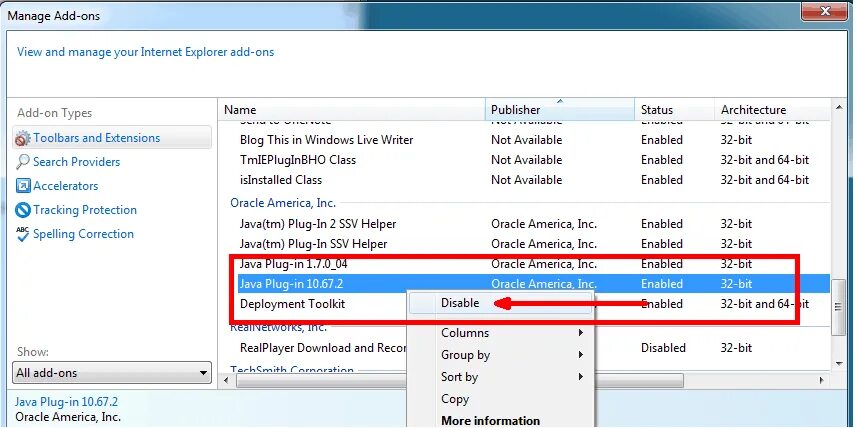Viewport: 857px width, 428px height.
Task: Click the TechSmith Corporation group header
Action: pos(292,370)
